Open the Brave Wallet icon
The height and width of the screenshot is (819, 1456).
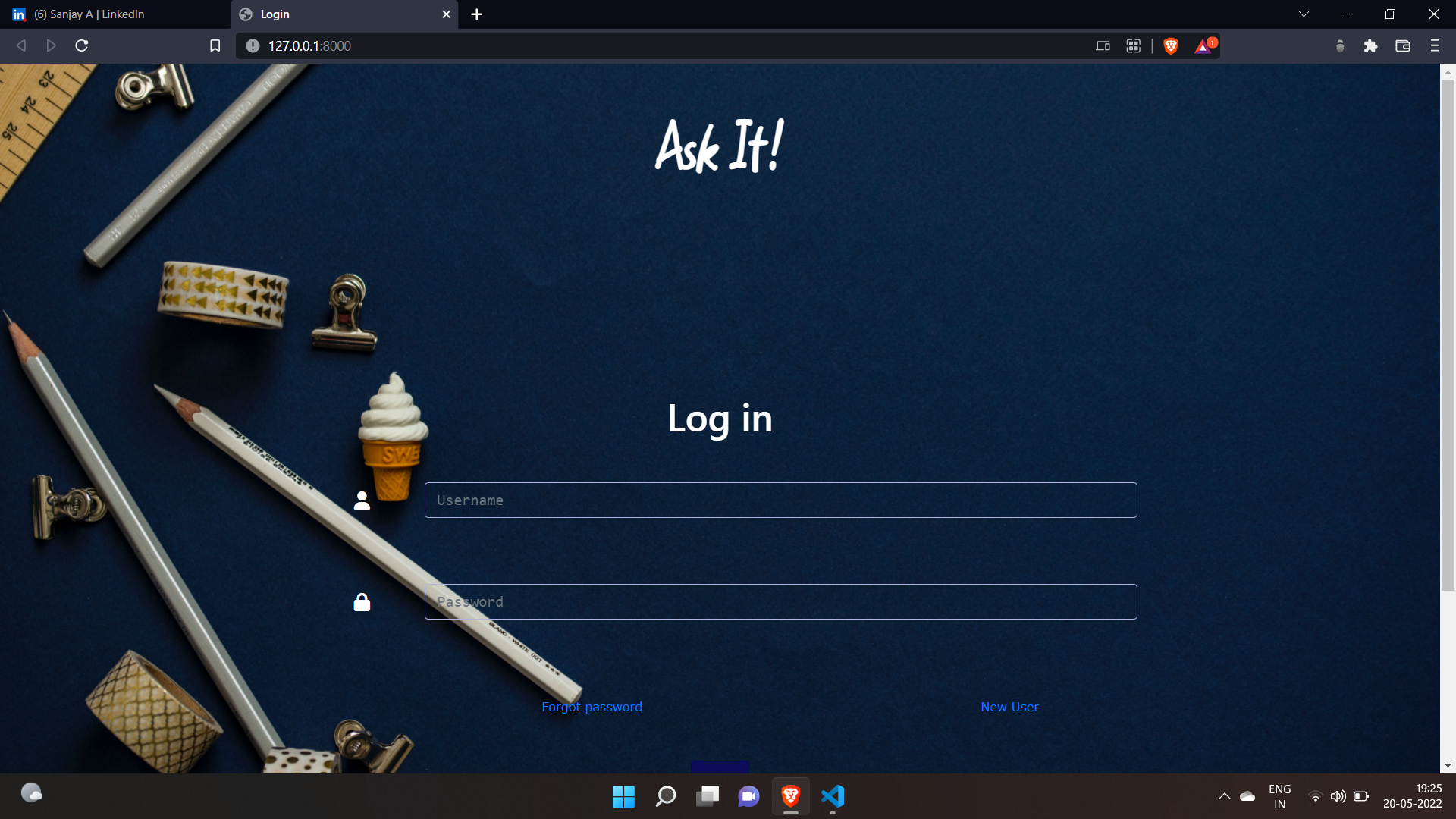pos(1402,46)
